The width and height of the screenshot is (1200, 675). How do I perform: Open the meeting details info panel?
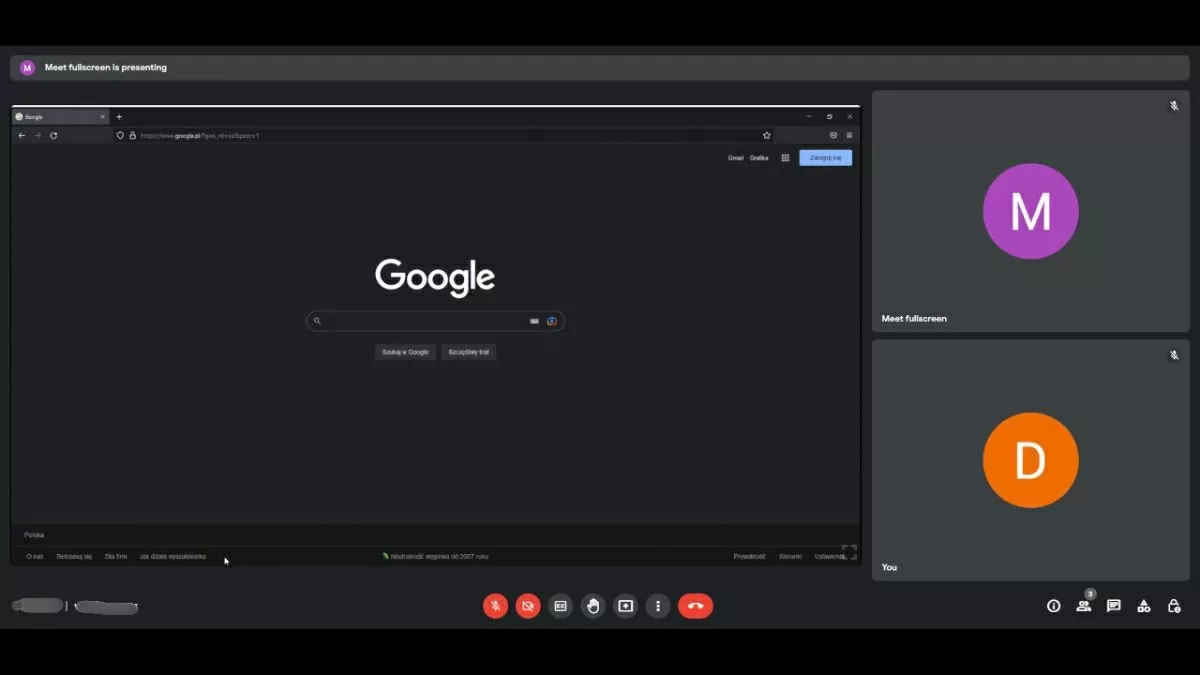1053,606
